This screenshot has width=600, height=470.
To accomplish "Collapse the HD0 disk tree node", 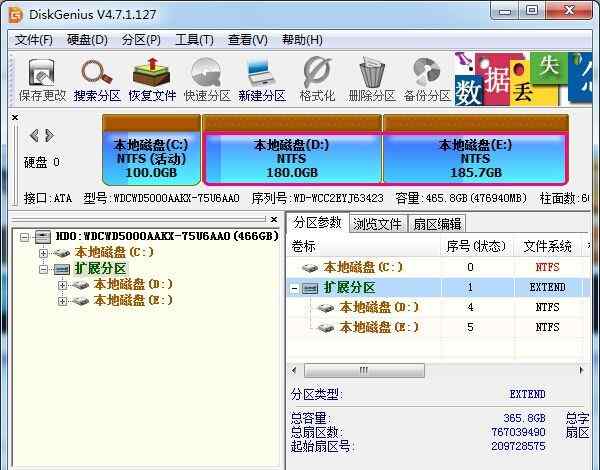I will 25,237.
